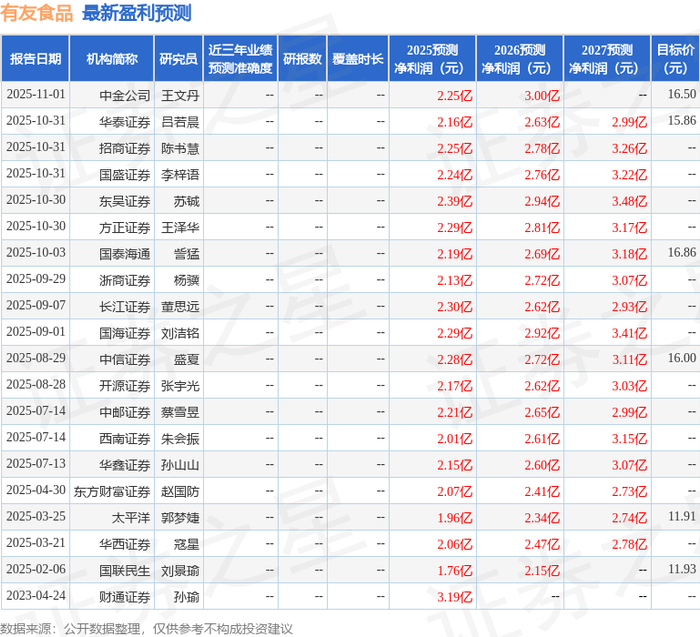
Task: Click researcher 王文丹
Action: pos(180,96)
